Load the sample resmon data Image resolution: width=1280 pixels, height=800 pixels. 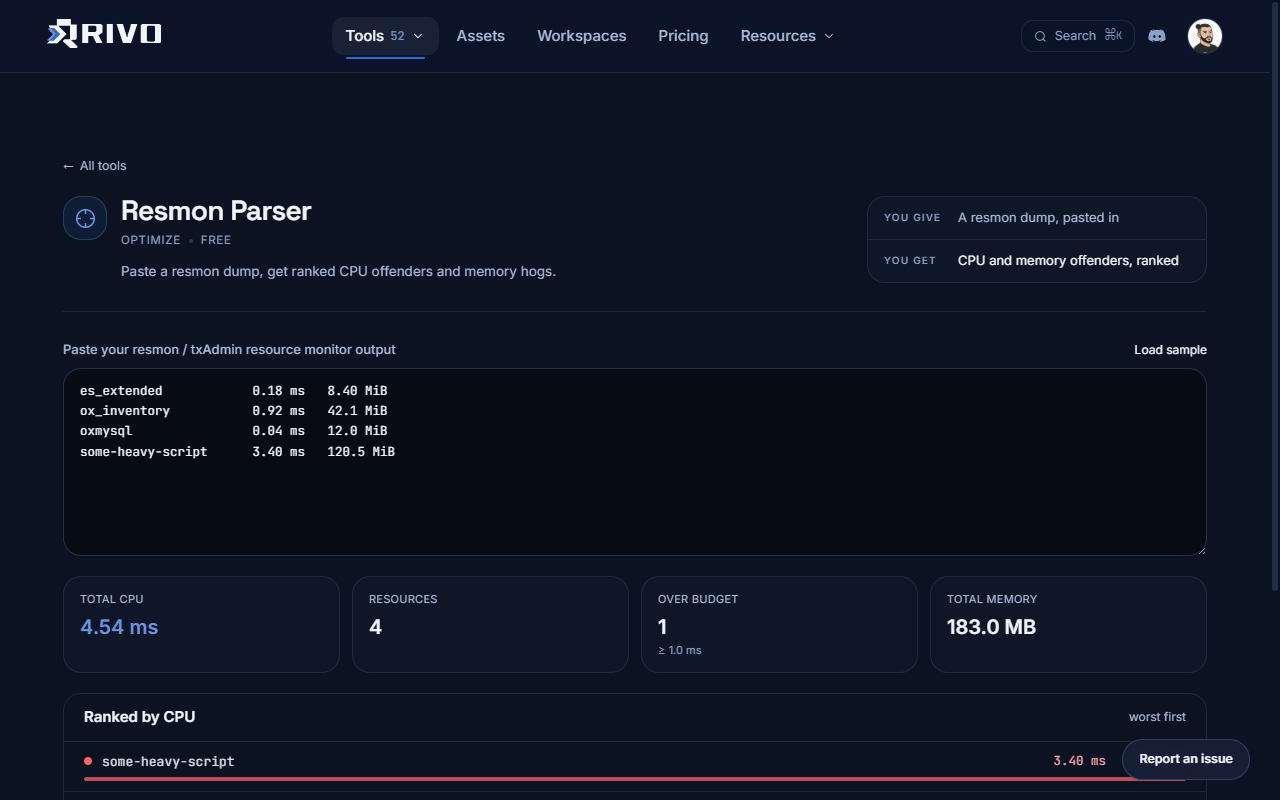[1170, 350]
